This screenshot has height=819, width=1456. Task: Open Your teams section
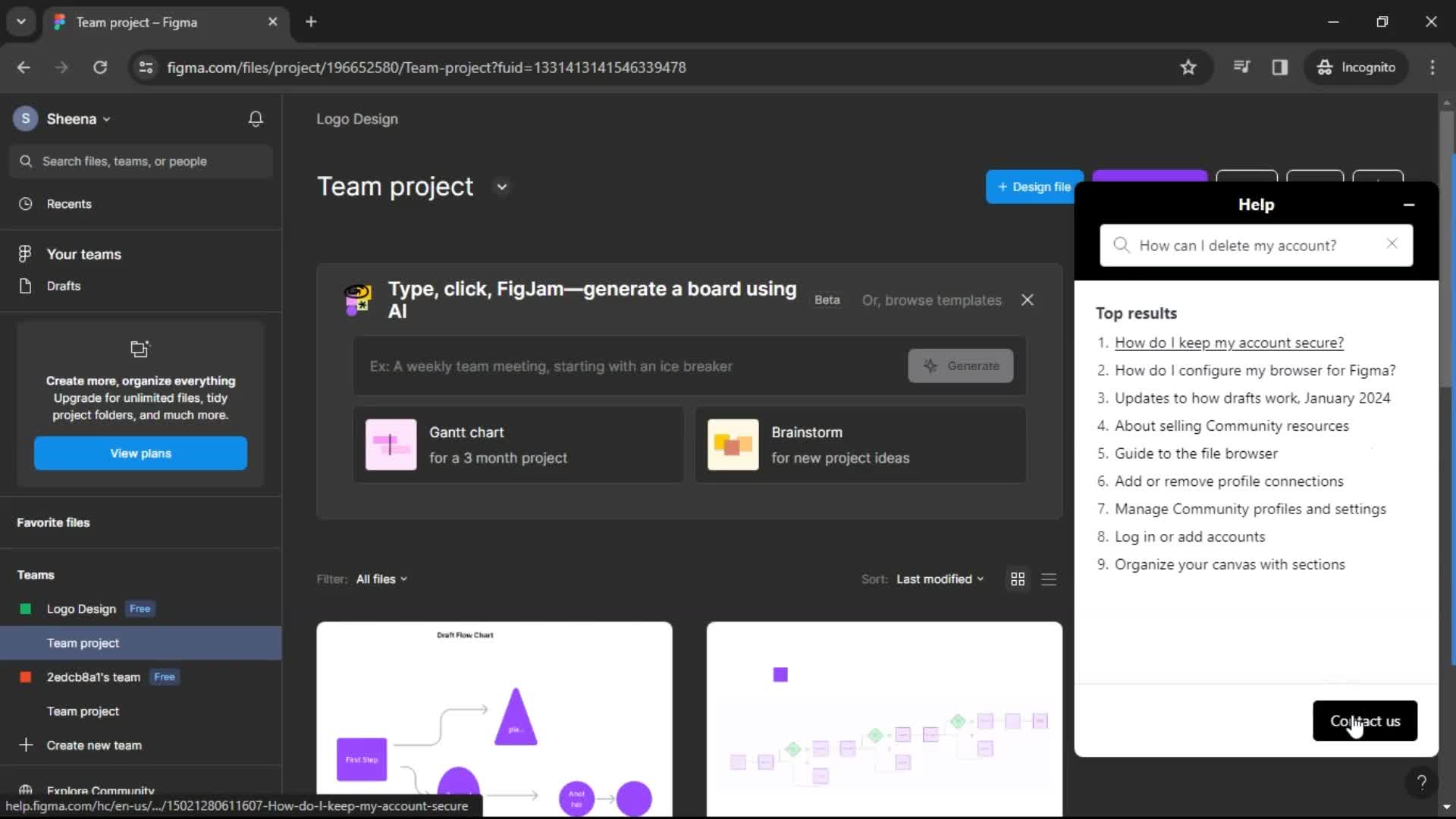(83, 254)
